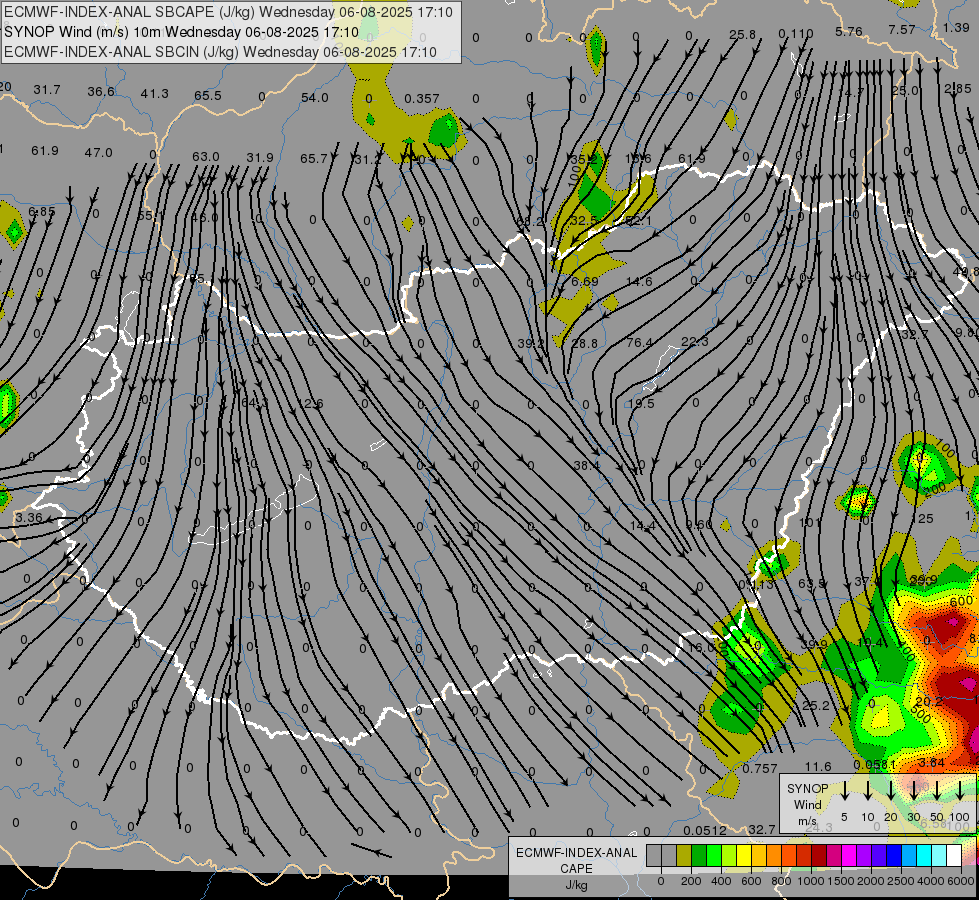Click the wind arrow above 50 m/s
979x900 pixels.
[937, 791]
